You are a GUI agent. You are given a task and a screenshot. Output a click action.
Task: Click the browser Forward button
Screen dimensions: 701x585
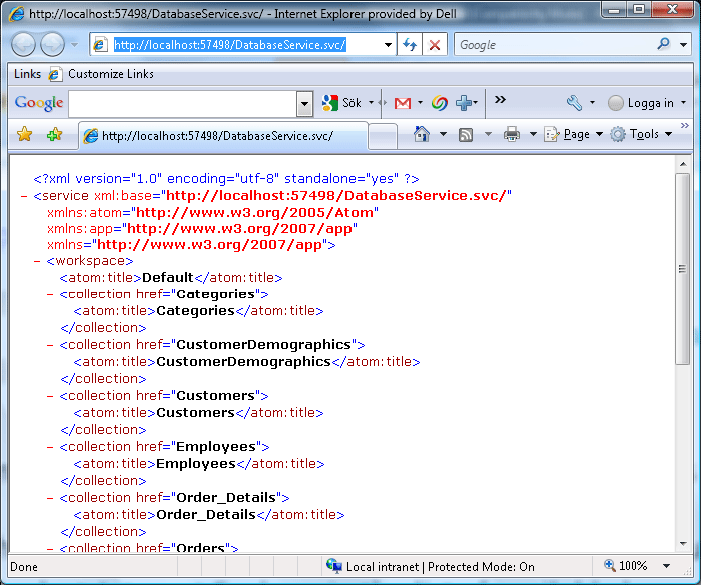coord(52,45)
